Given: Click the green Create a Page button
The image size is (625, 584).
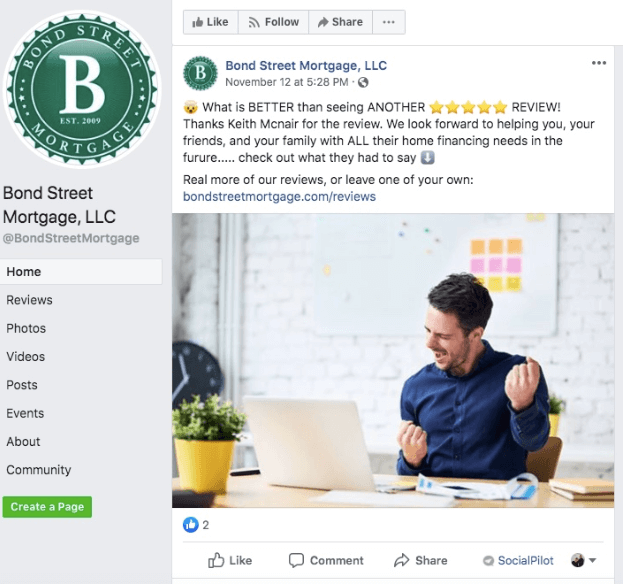Looking at the screenshot, I should point(47,507).
